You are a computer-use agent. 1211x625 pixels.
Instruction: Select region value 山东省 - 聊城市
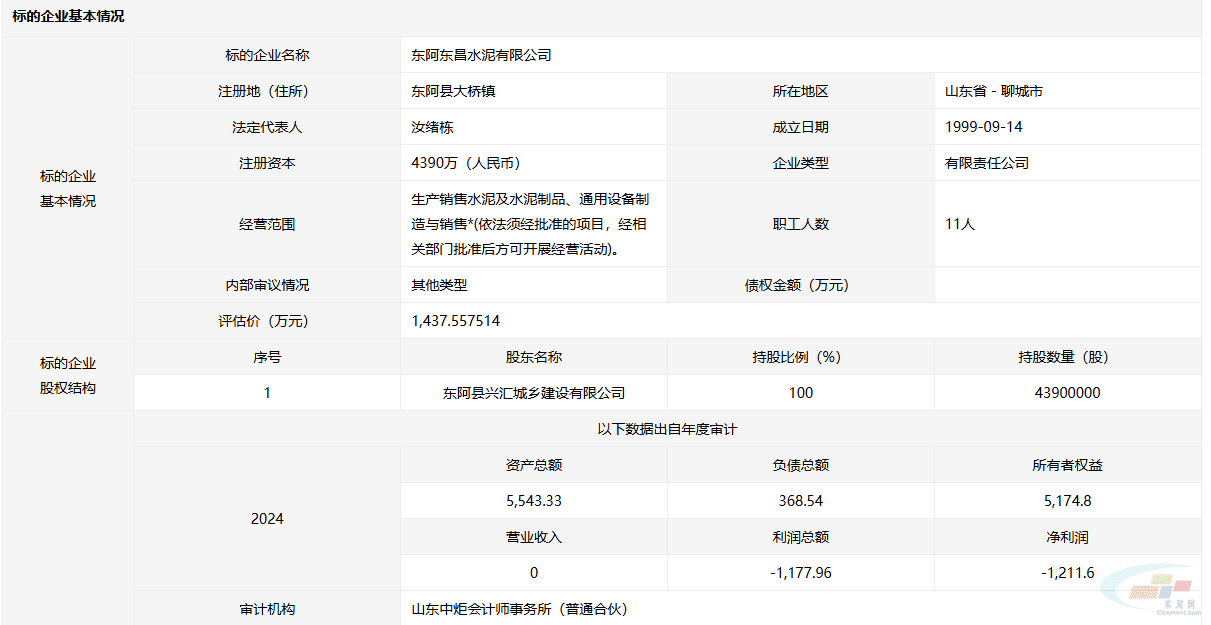click(994, 91)
